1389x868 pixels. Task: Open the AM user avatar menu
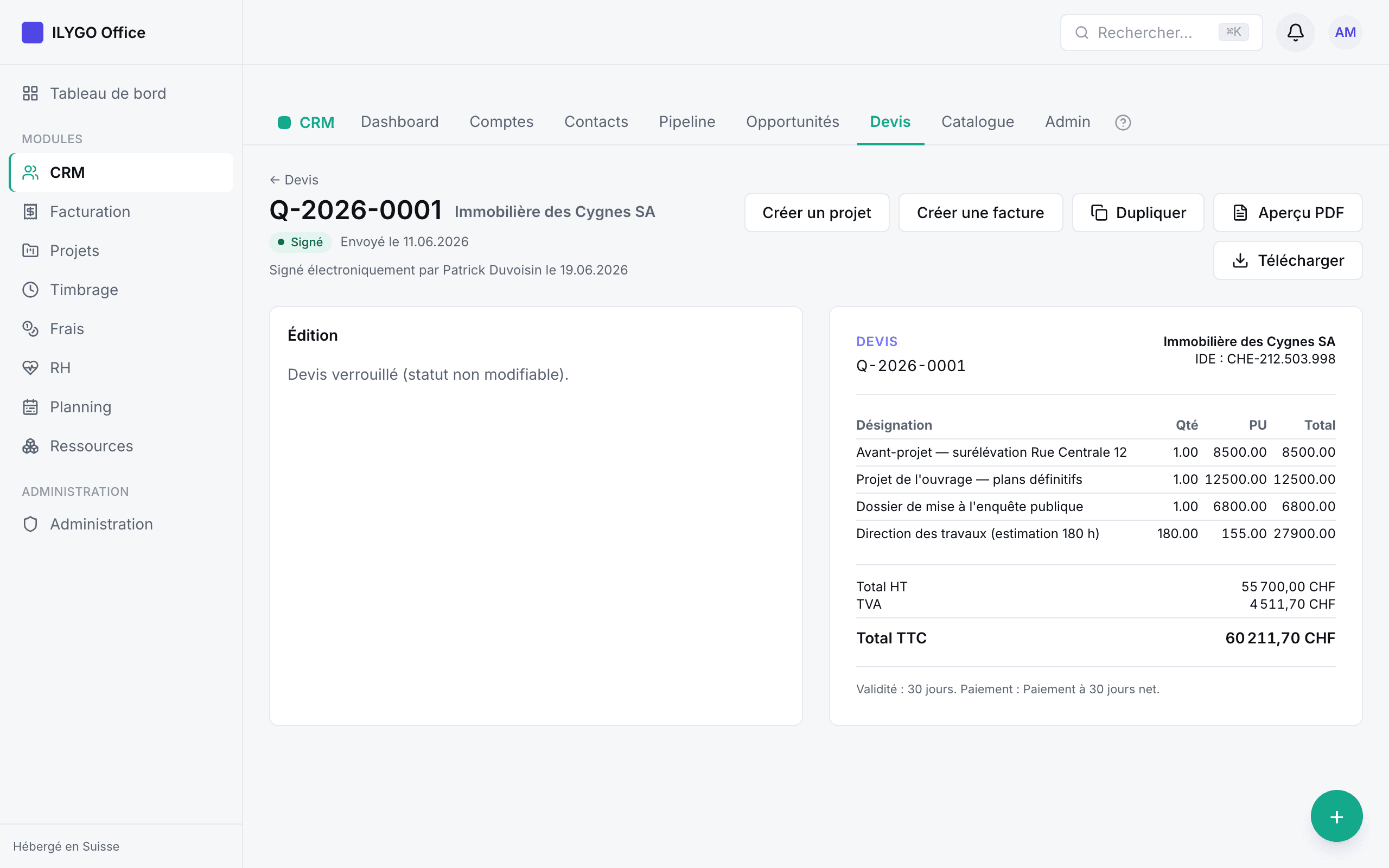(1345, 32)
